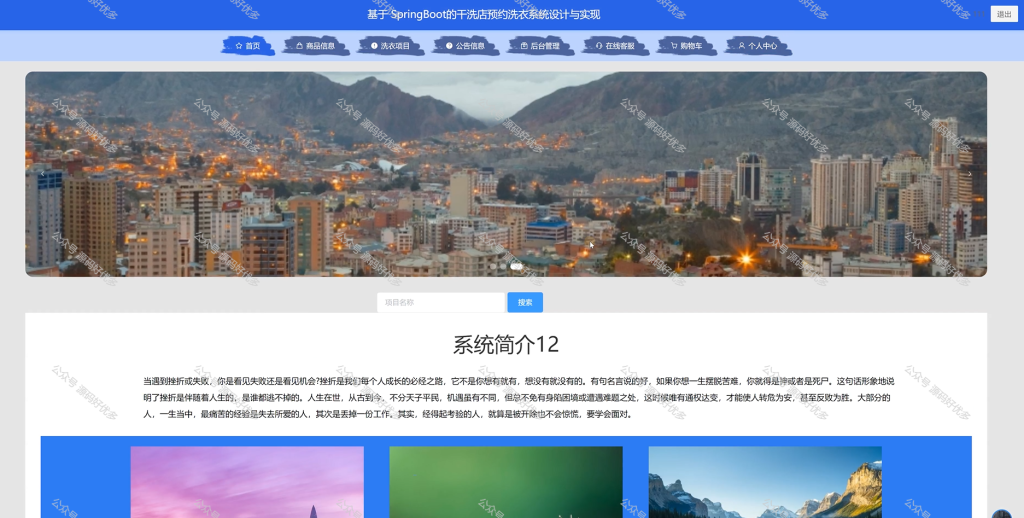Screen dimensions: 1024x518
Task: Open the 购物车 shopping cart icon
Action: (x=674, y=46)
